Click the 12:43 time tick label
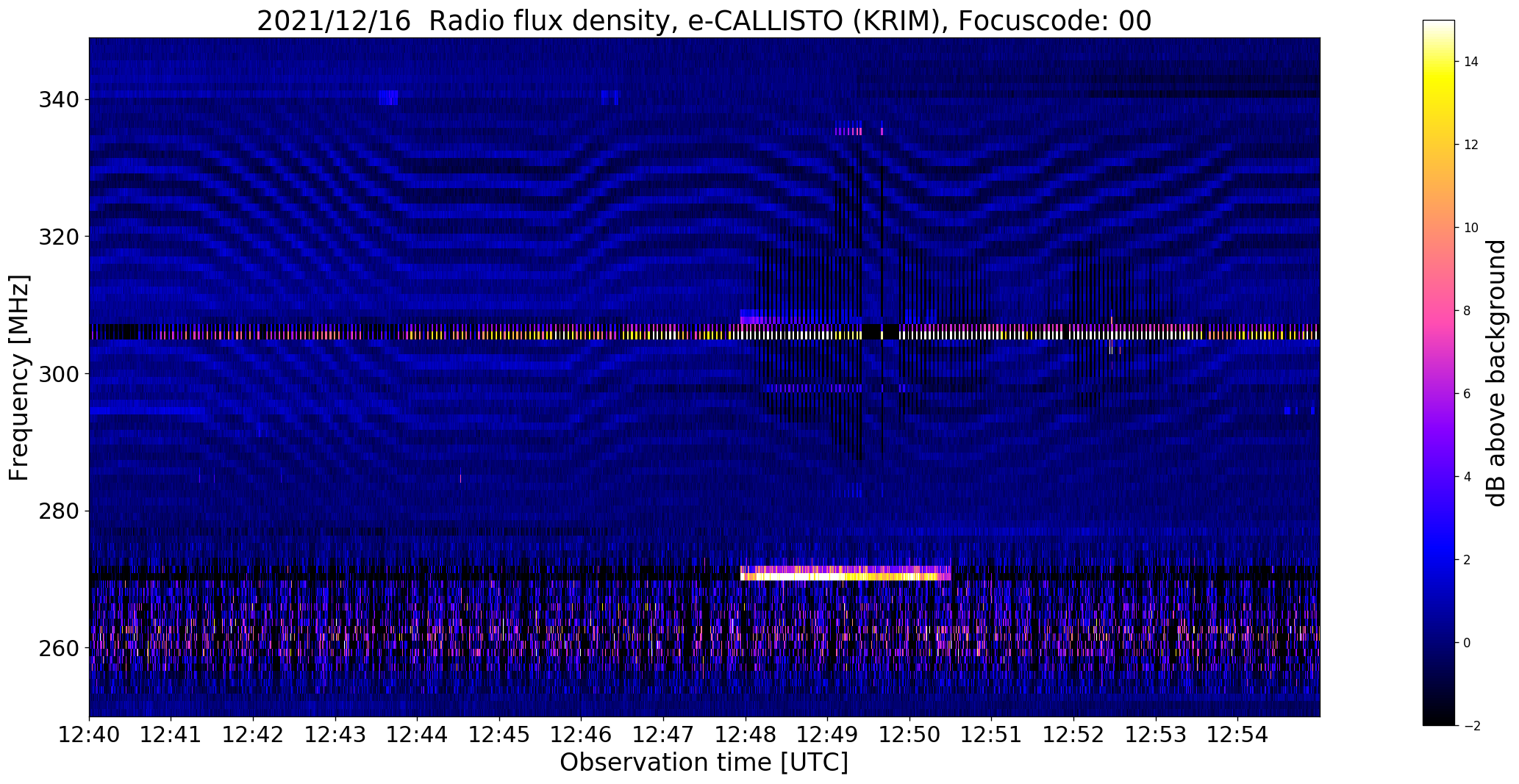Image resolution: width=1519 pixels, height=784 pixels. (336, 735)
